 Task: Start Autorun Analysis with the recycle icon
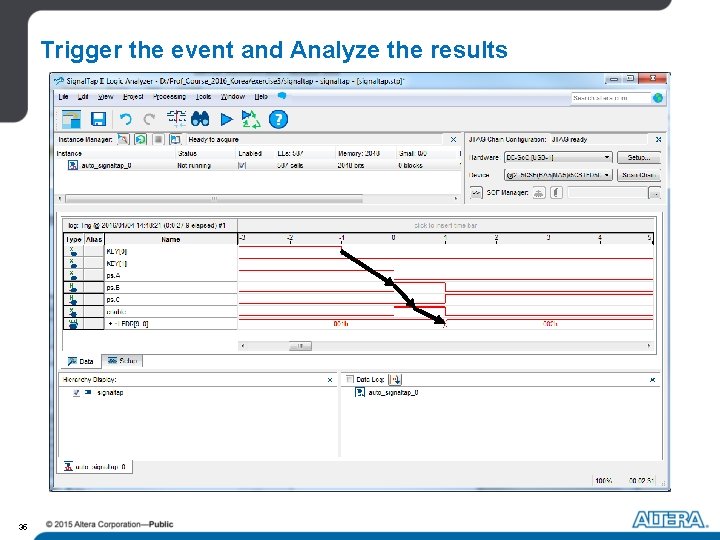(251, 119)
